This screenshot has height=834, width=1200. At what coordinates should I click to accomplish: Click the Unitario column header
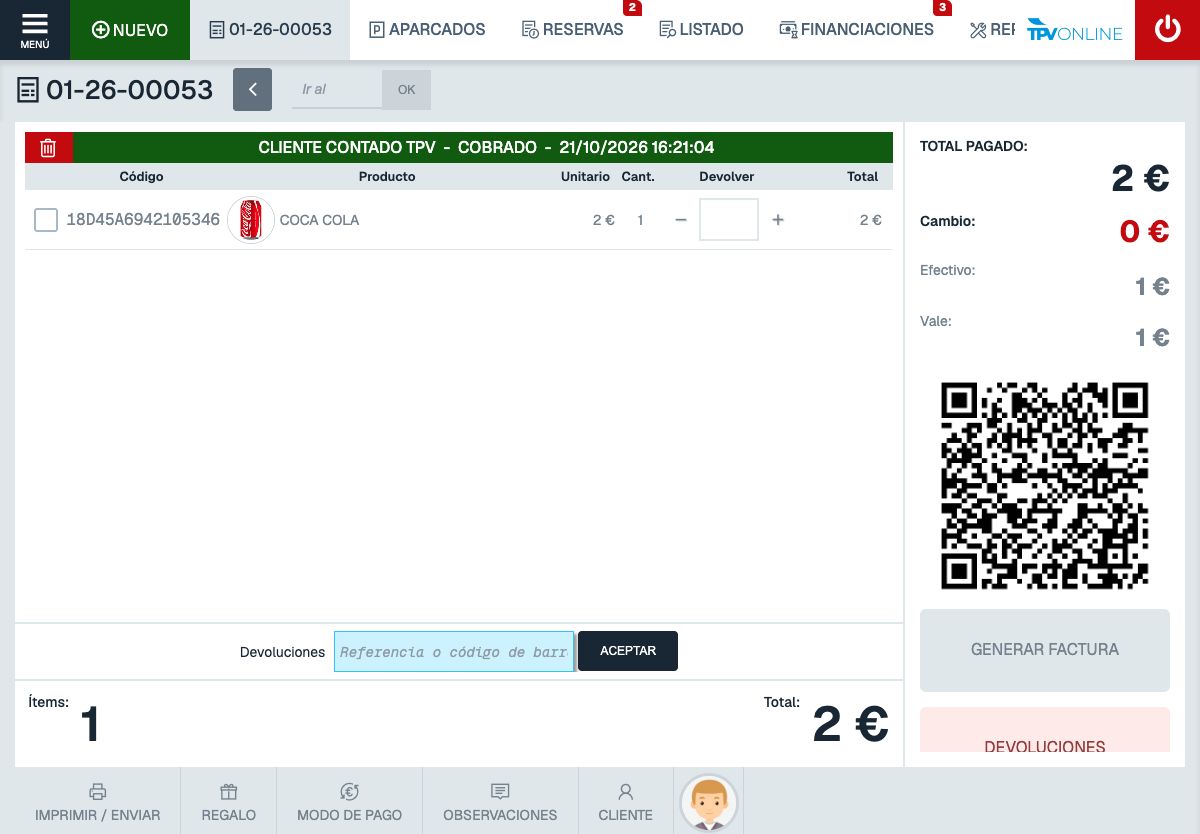pos(585,177)
